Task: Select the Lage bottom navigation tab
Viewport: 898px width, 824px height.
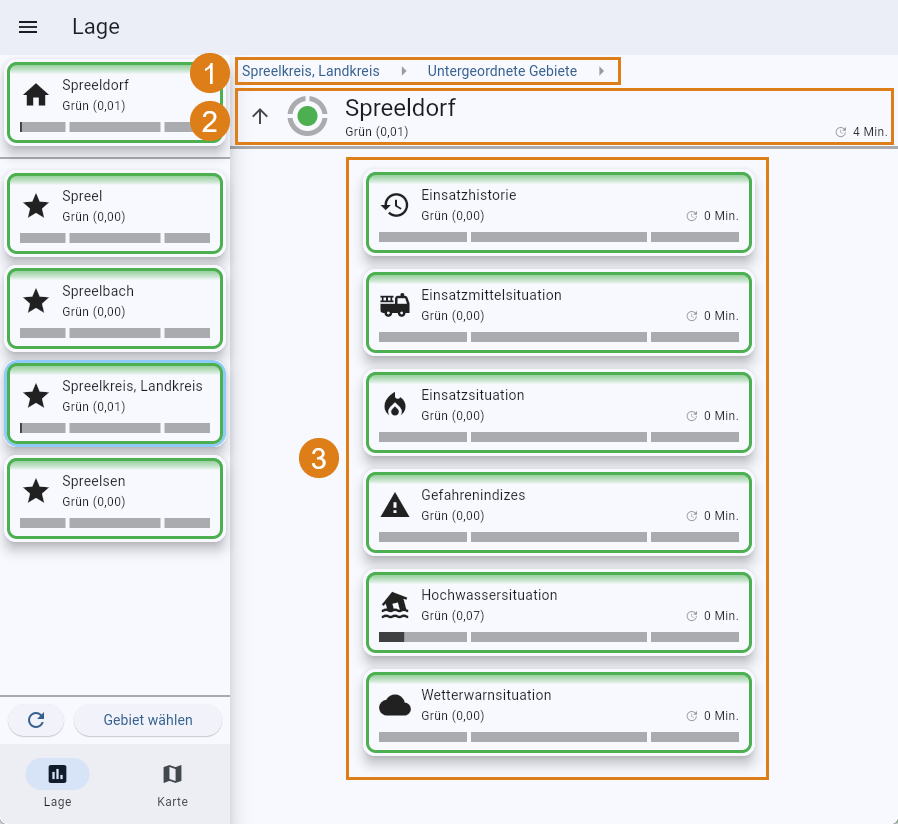Action: pyautogui.click(x=57, y=784)
